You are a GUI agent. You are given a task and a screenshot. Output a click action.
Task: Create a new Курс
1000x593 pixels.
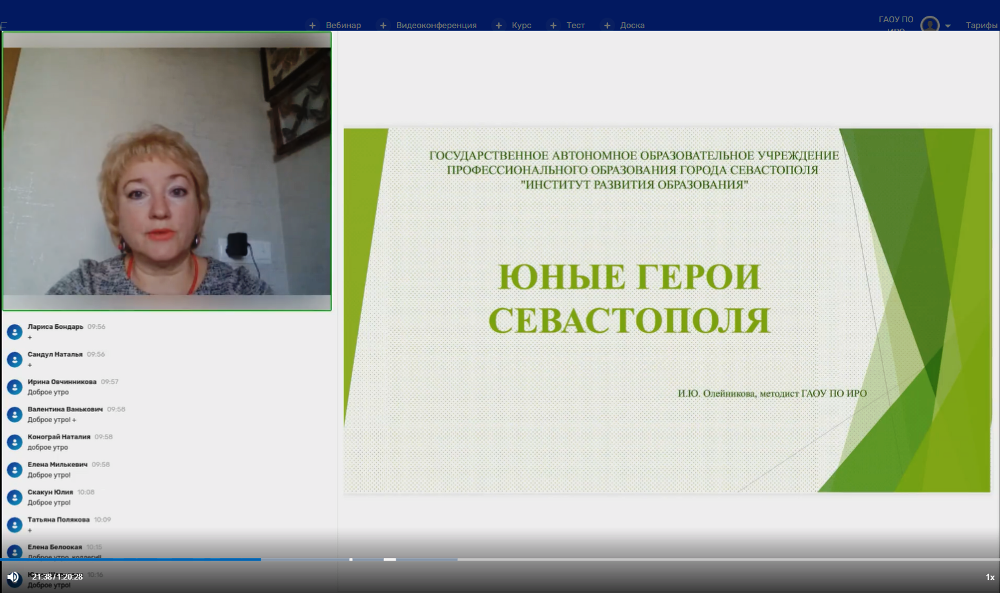click(x=521, y=26)
